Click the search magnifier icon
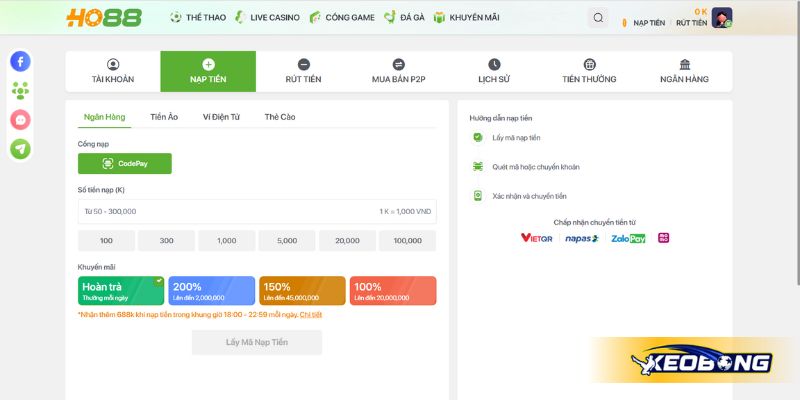Screen dimensions: 800x400 coord(598,18)
